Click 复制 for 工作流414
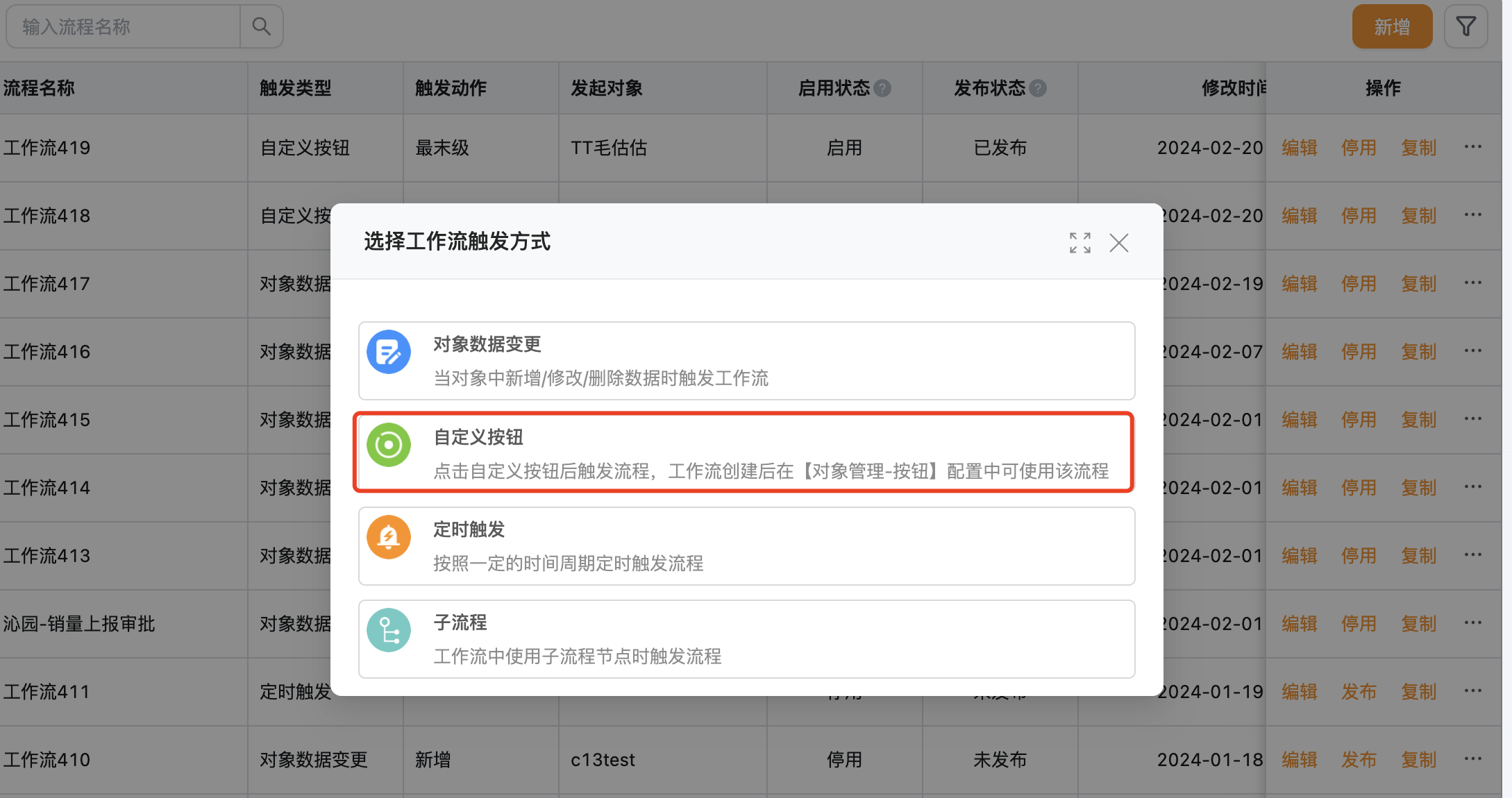The image size is (1512, 798). tap(1418, 488)
